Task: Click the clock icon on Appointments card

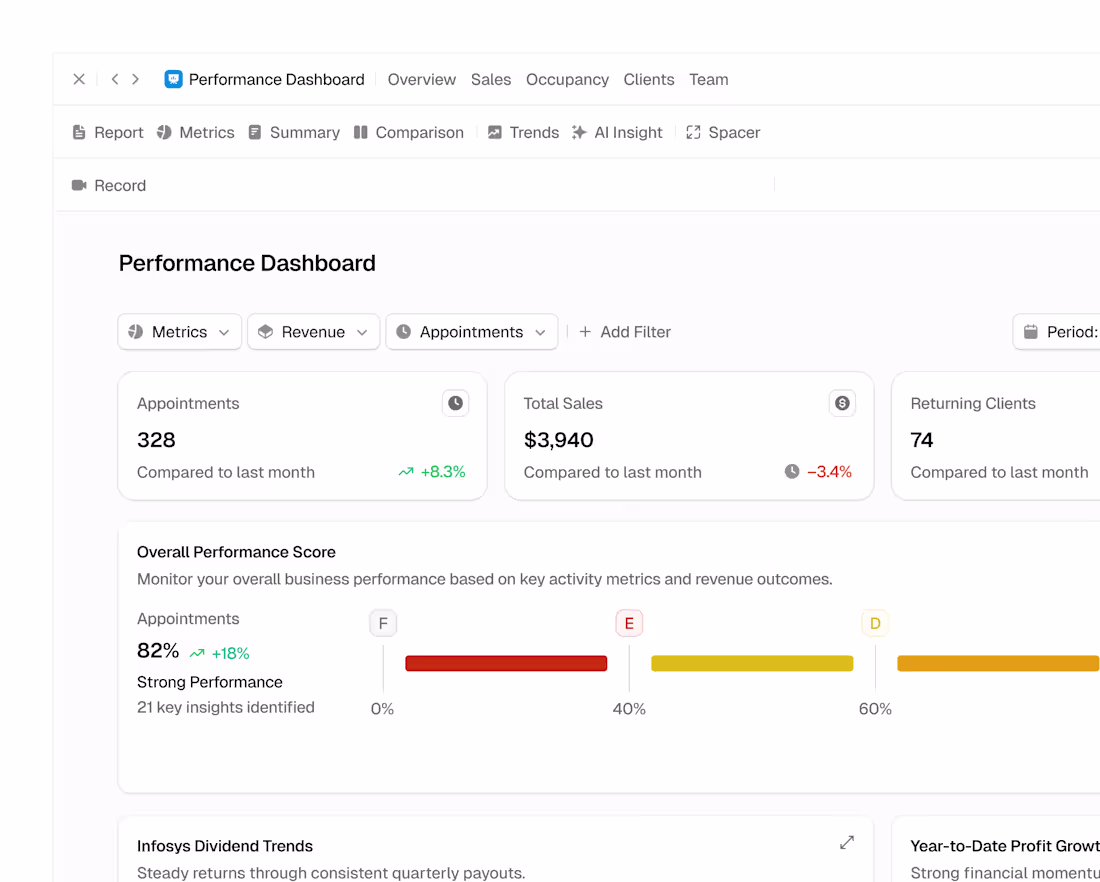Action: coord(455,403)
